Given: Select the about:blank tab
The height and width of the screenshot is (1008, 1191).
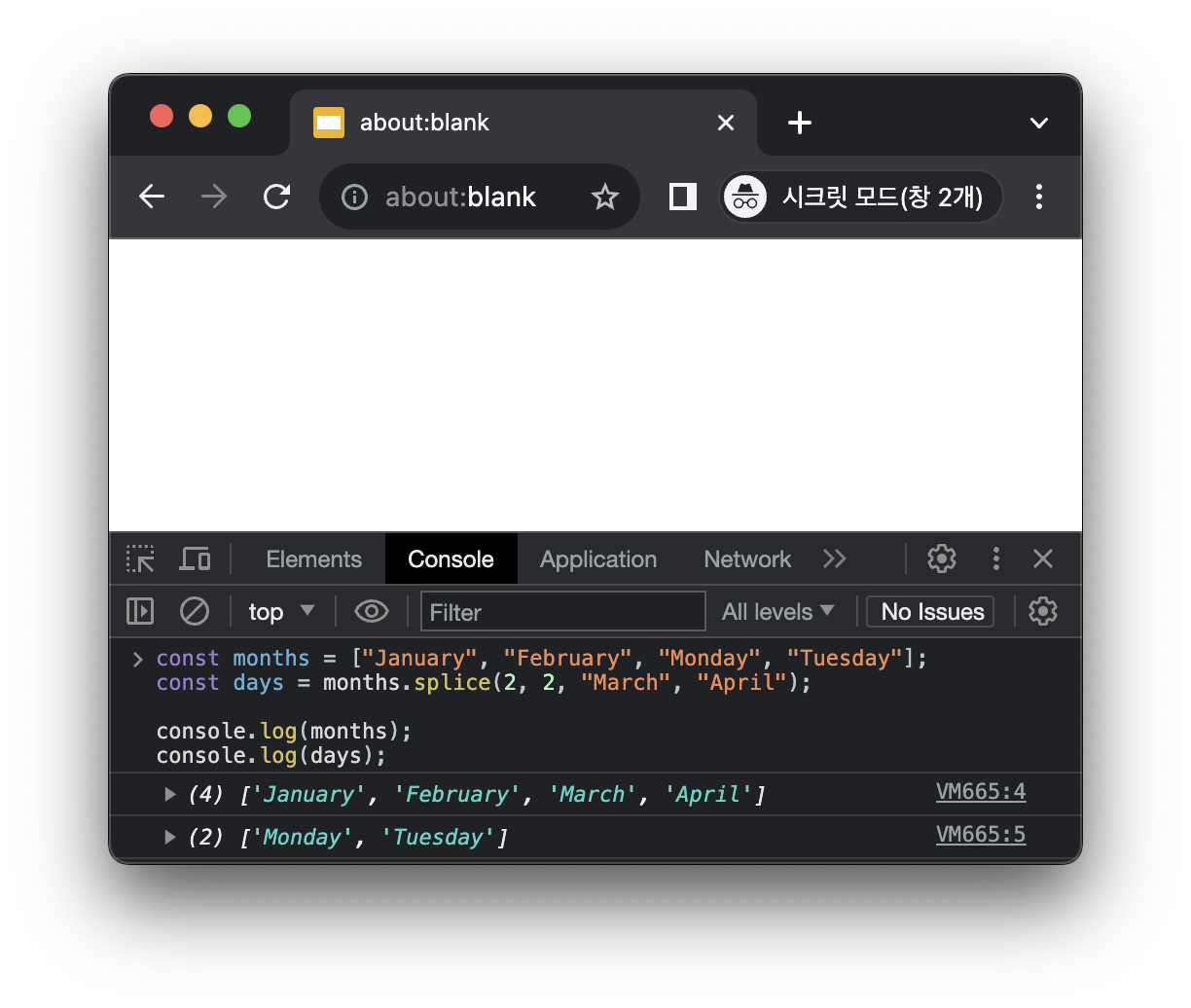Looking at the screenshot, I should pos(523,123).
